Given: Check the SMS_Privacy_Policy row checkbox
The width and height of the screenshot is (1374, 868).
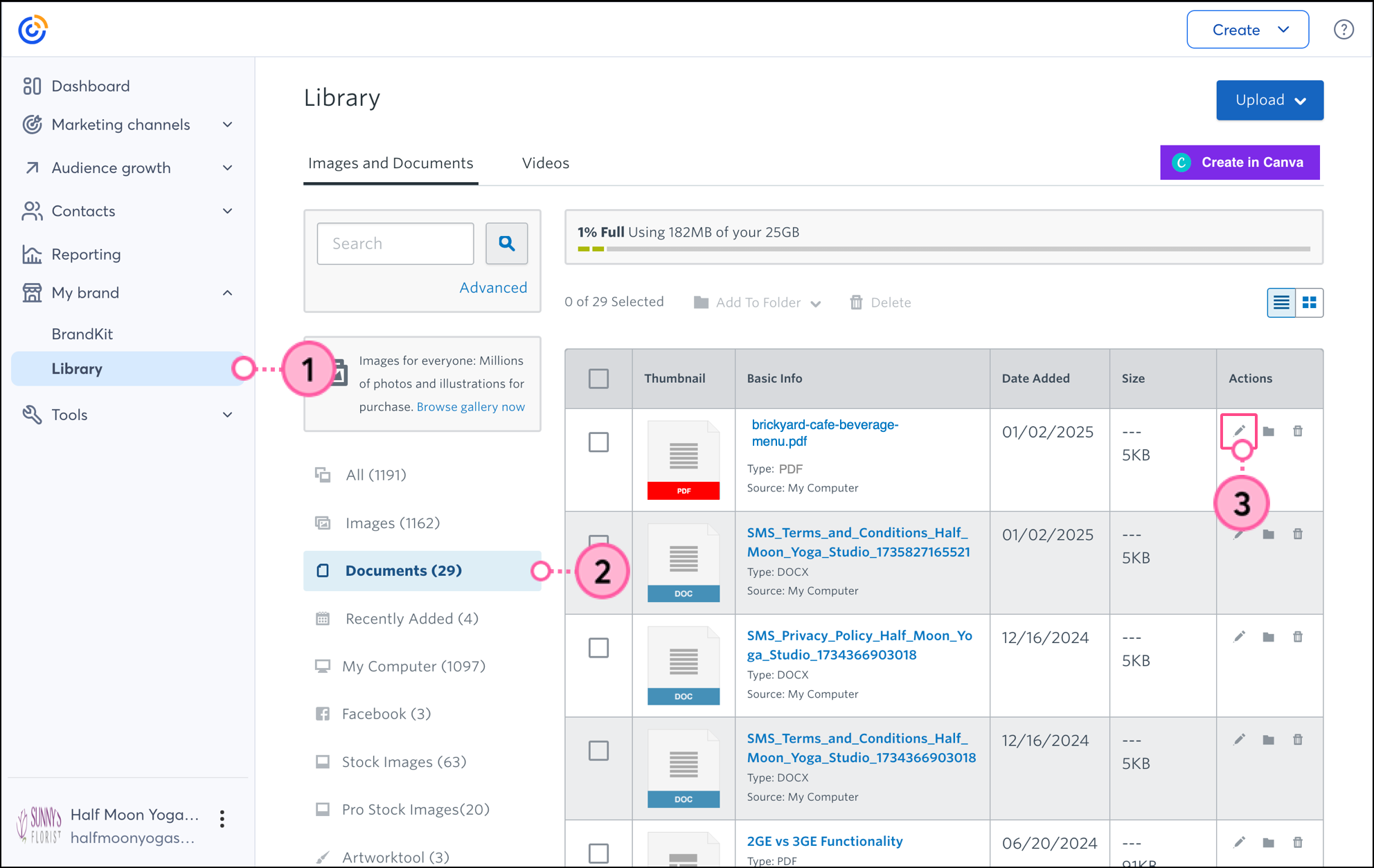Looking at the screenshot, I should pos(598,647).
